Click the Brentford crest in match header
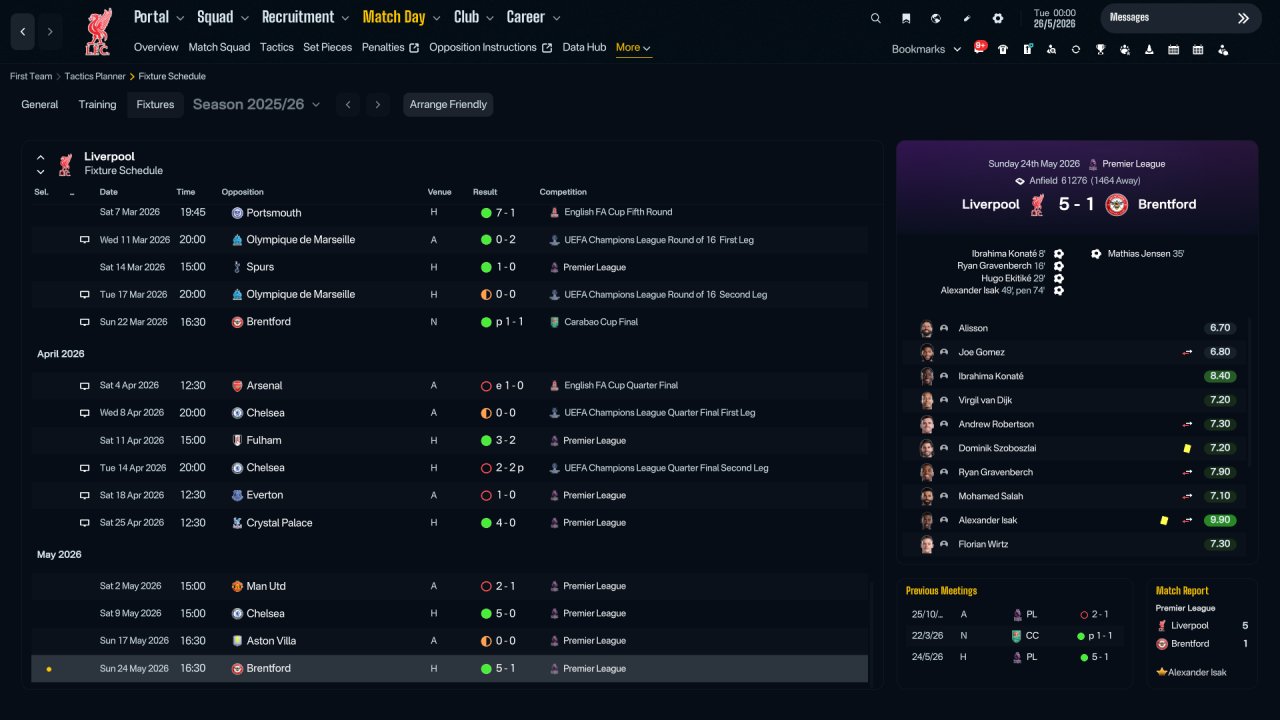The image size is (1280, 720). [x=1116, y=204]
